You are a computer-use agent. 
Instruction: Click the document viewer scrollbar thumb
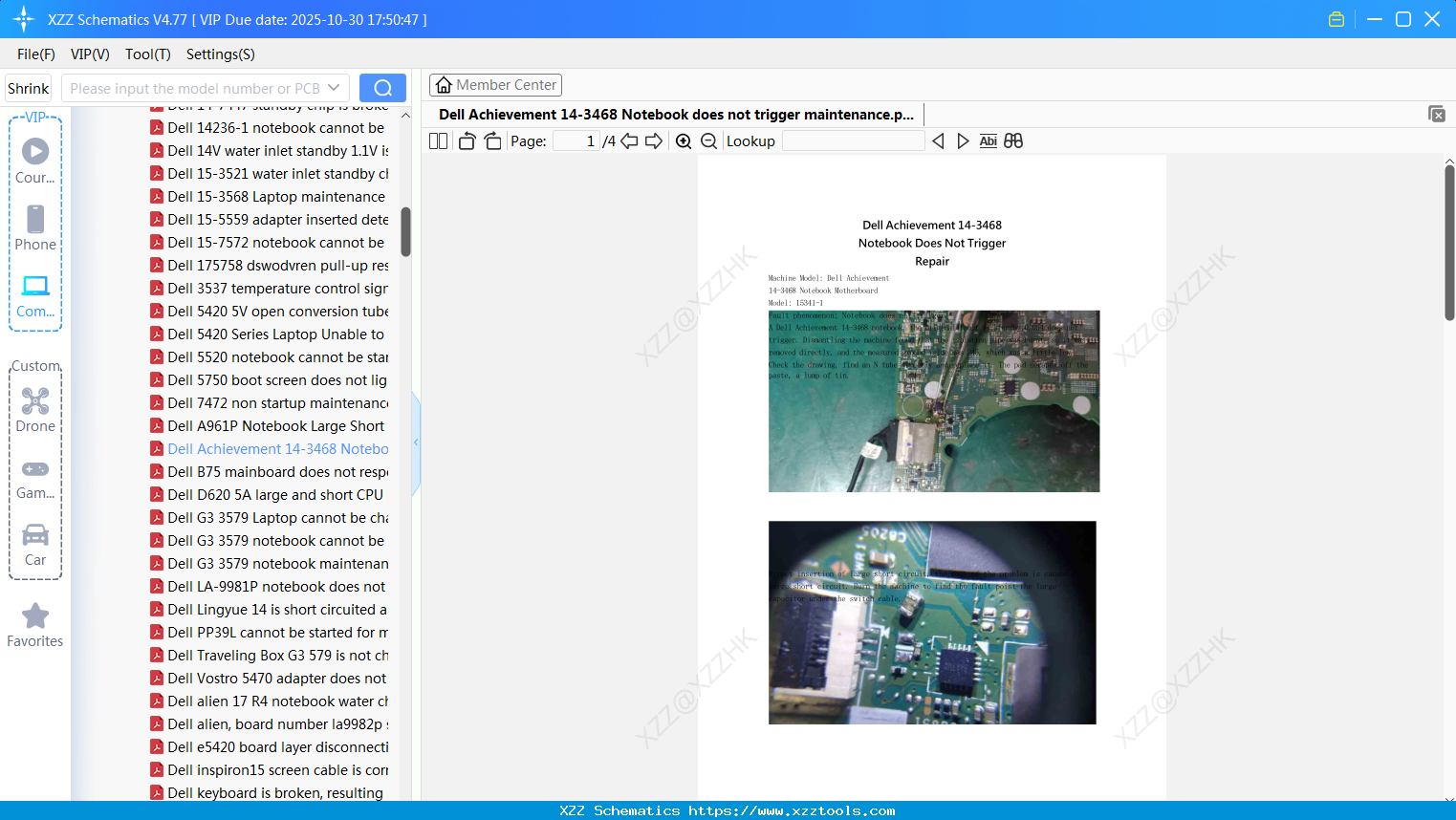(1449, 243)
